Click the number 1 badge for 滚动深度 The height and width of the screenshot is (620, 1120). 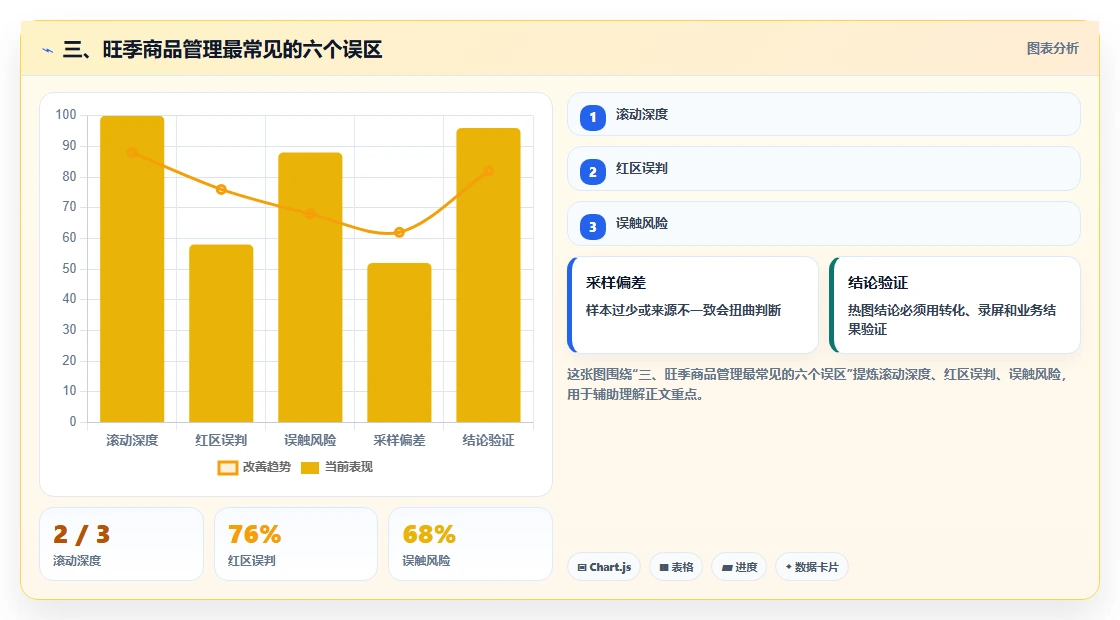point(593,117)
